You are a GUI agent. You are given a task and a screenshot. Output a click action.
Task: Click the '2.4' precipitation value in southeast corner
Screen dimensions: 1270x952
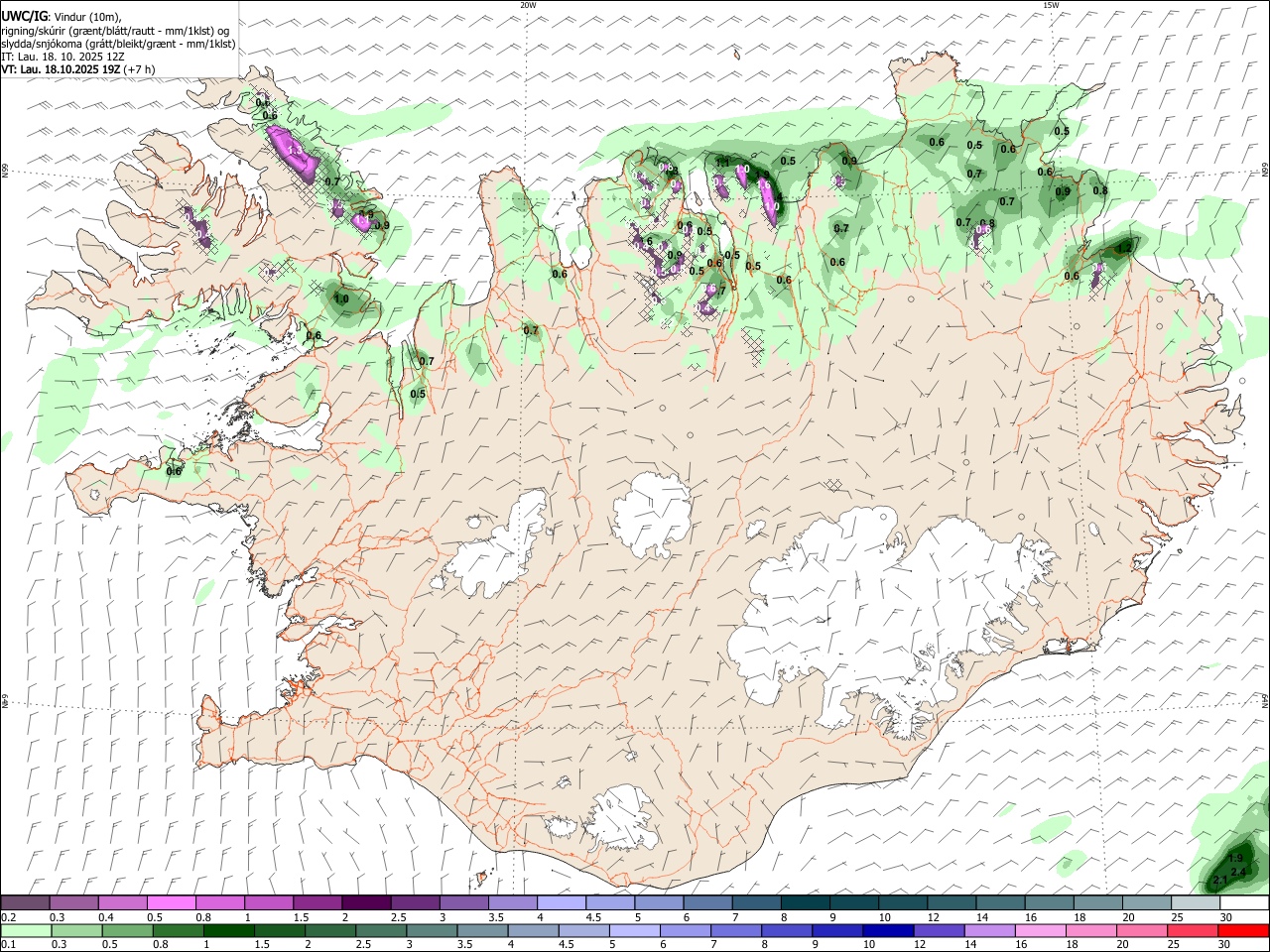coord(1238,872)
